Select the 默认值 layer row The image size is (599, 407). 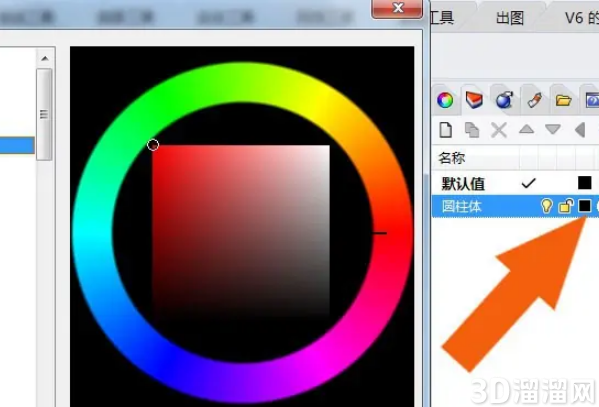tap(515, 183)
